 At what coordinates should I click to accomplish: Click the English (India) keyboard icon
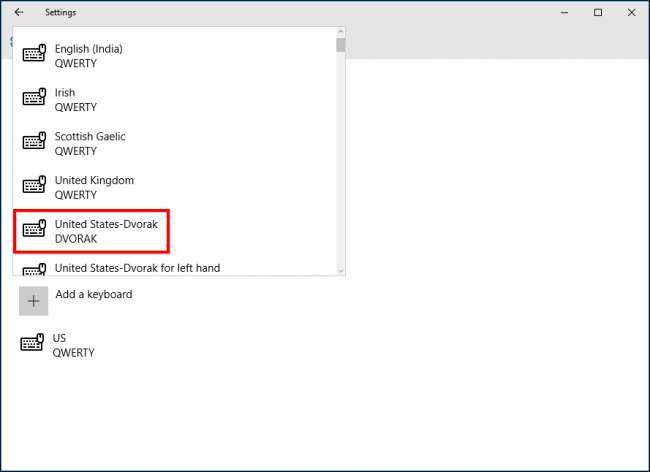[x=34, y=53]
